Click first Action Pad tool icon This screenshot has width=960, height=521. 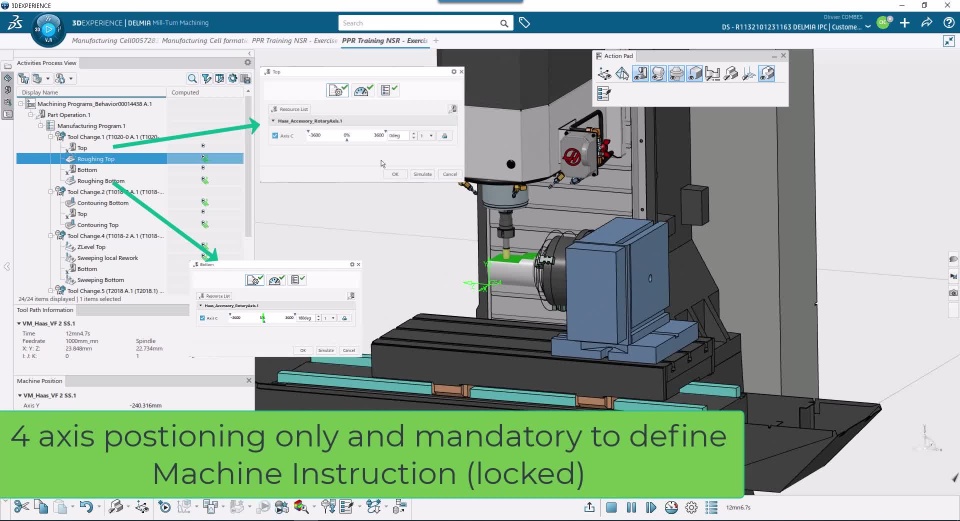[604, 74]
